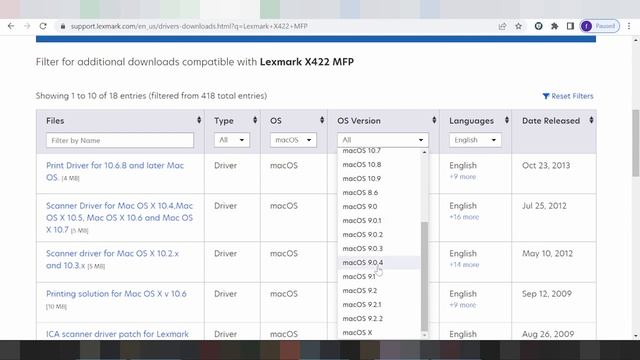Click the browser forward arrow
Image resolution: width=640 pixels, height=360 pixels.
[x=27, y=26]
